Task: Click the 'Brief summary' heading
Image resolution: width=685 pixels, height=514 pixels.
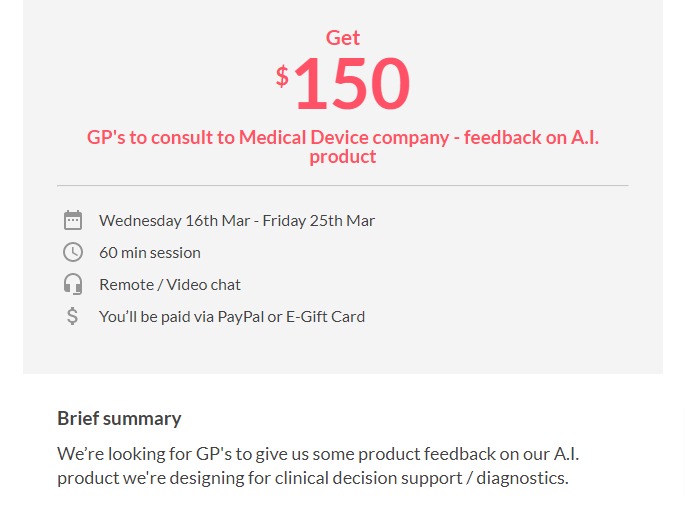Action: (119, 418)
